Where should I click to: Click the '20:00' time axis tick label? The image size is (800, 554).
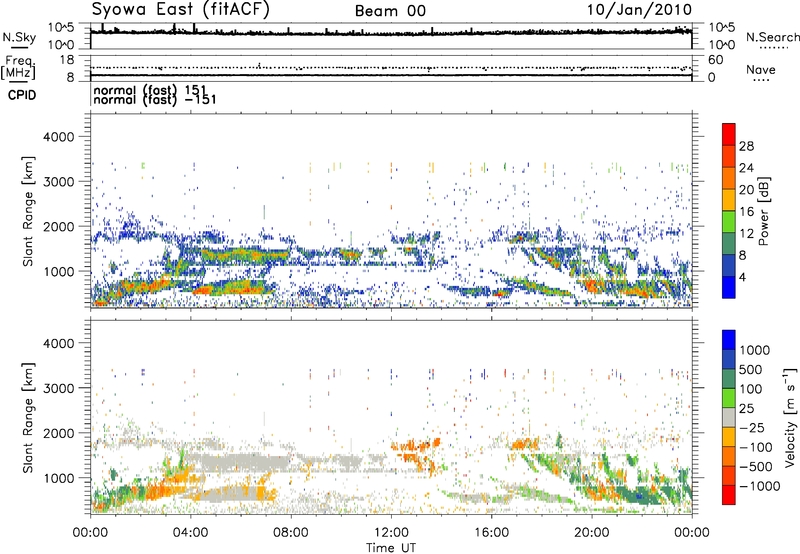pos(591,533)
